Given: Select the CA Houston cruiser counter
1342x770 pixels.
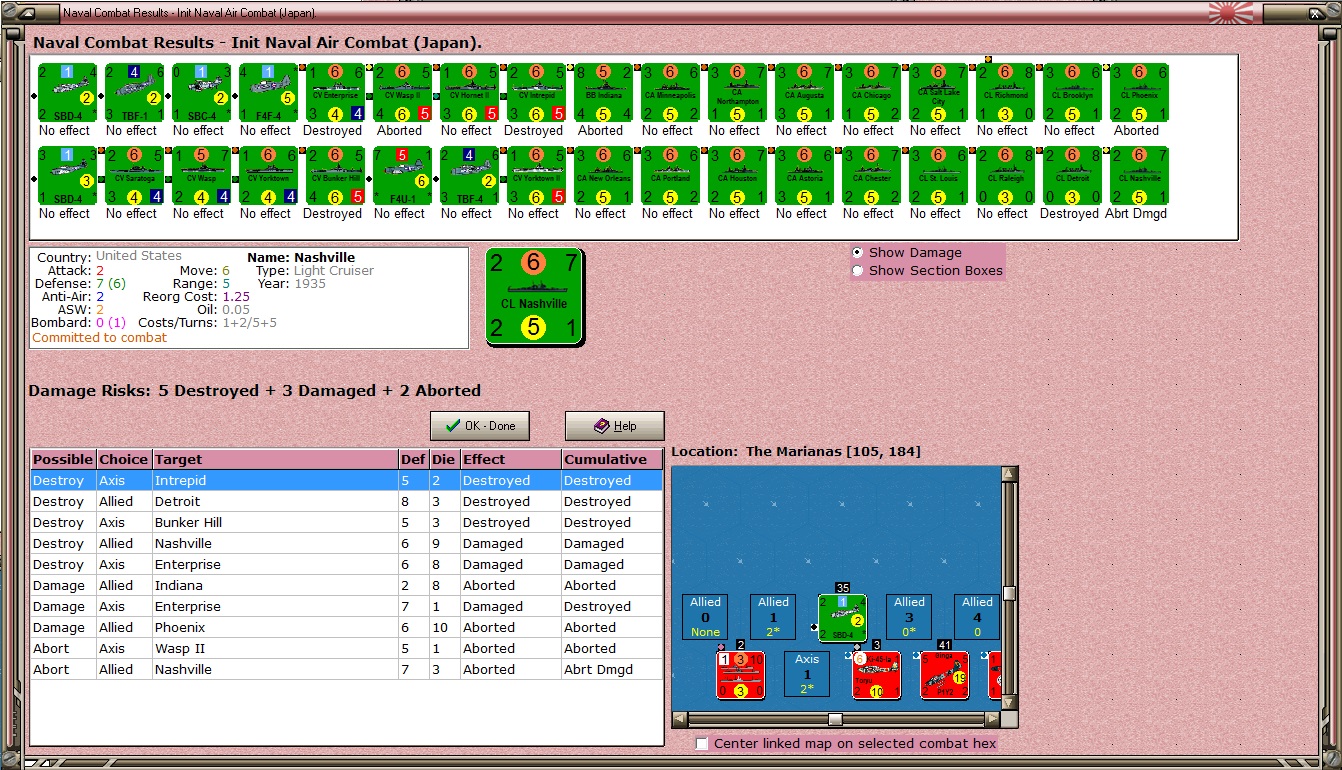Looking at the screenshot, I should (x=736, y=176).
